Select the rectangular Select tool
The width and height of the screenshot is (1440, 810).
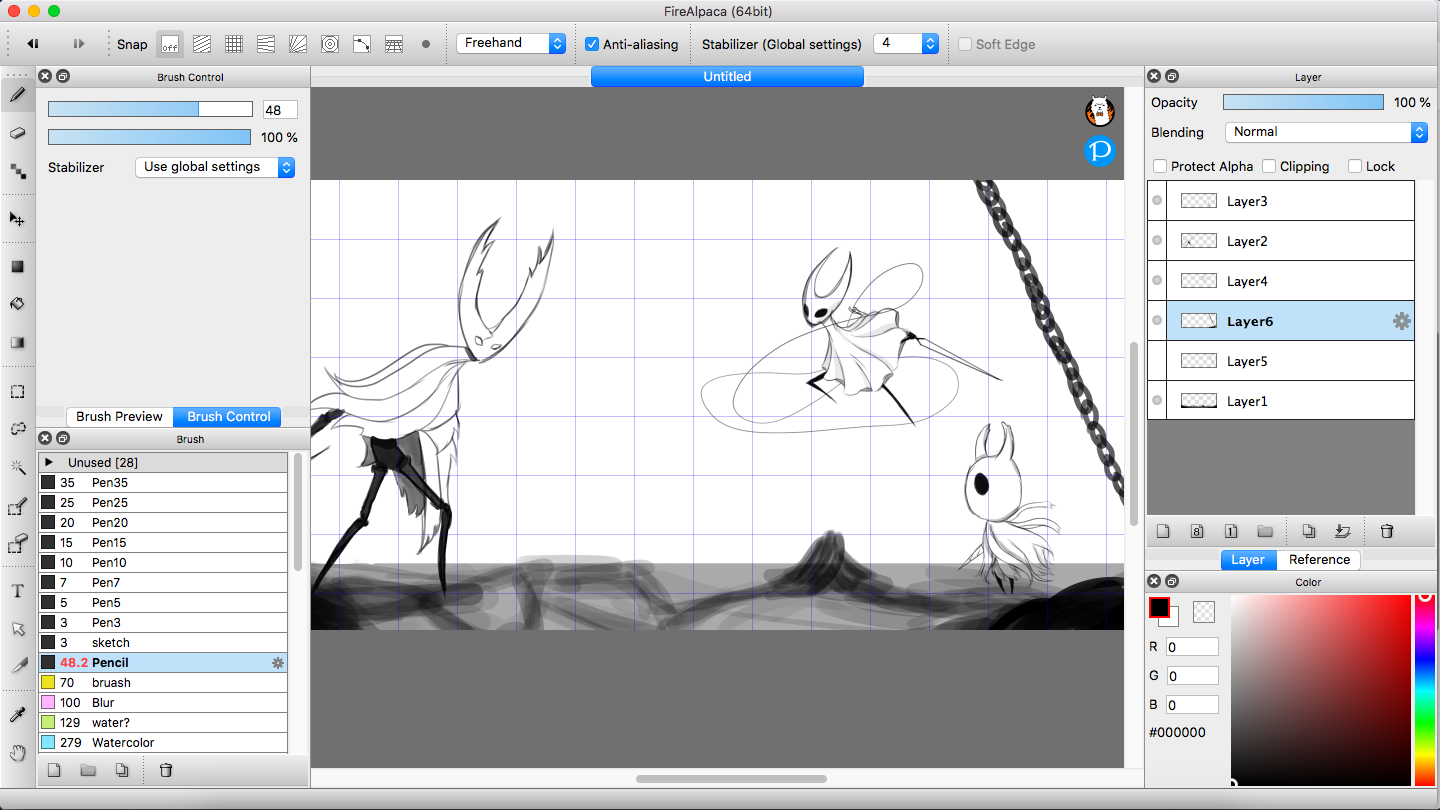(17, 391)
